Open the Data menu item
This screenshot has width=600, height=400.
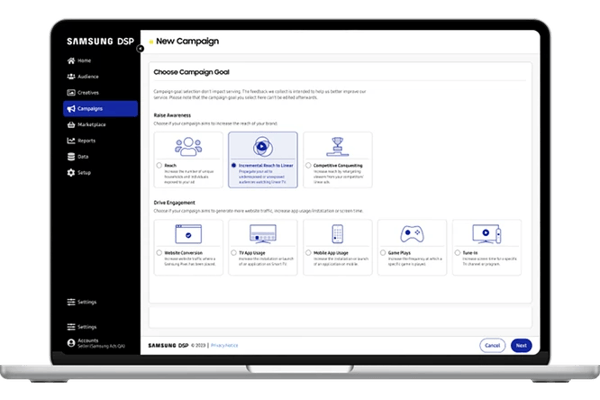(x=84, y=157)
